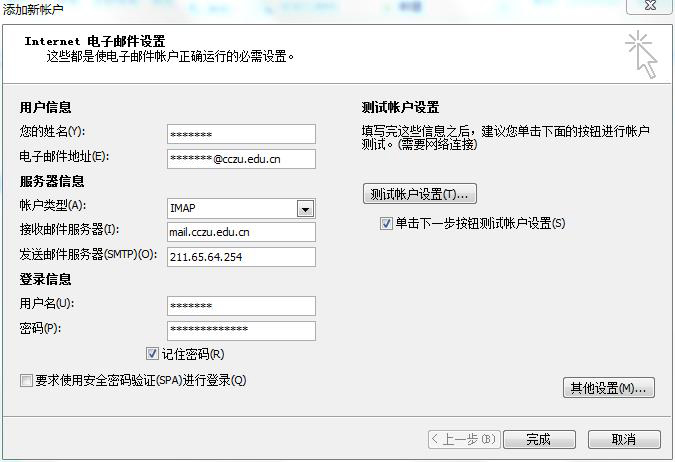The height and width of the screenshot is (462, 675).
Task: Toggle 单击下一步按钮测试帐户设置 checkbox
Action: tap(386, 223)
